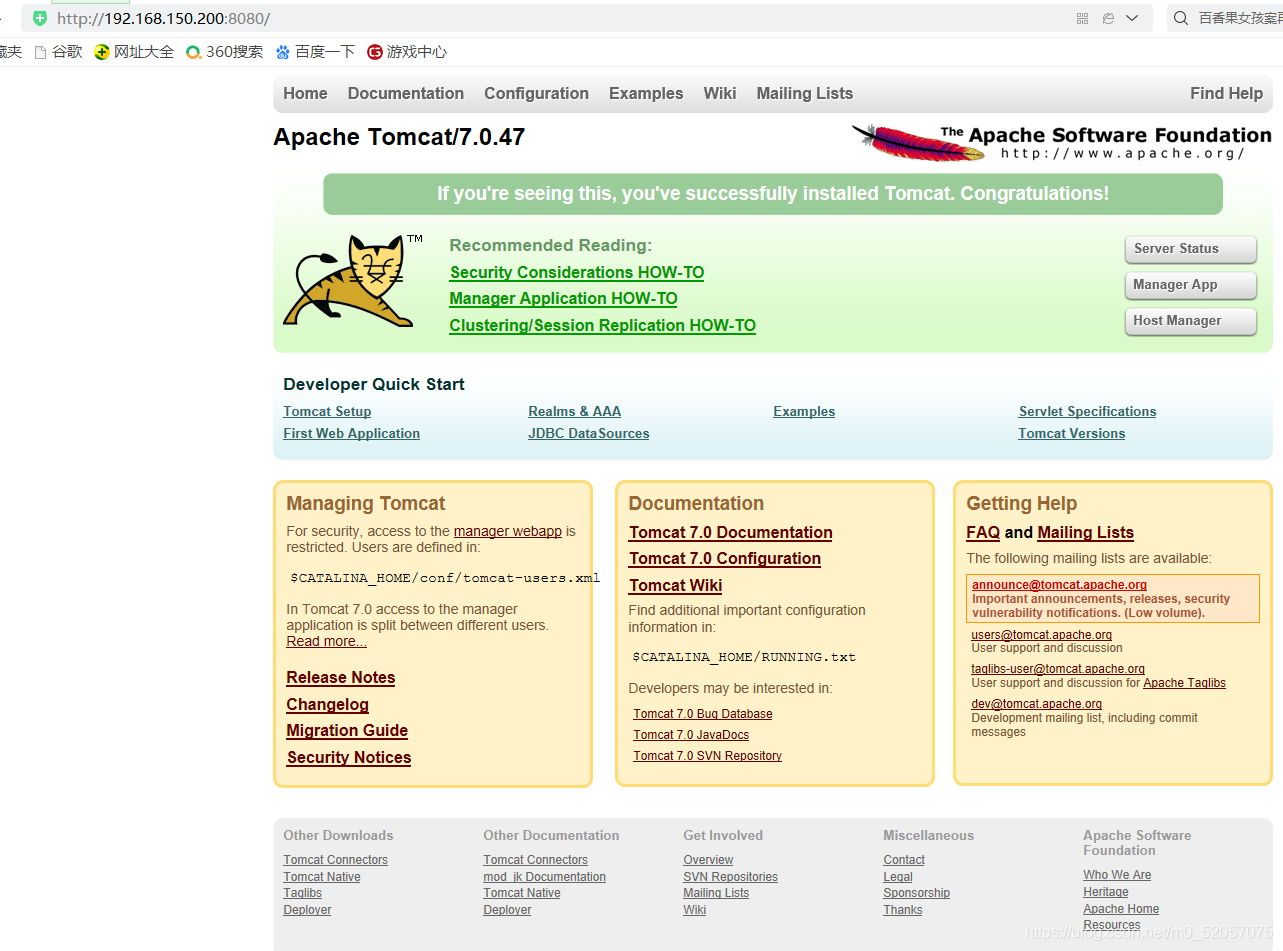
Task: Go to Home in the navigation bar
Action: 305,93
